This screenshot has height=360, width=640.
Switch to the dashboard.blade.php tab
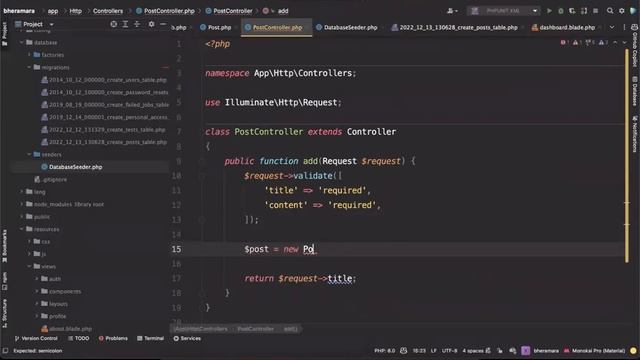[563, 27]
